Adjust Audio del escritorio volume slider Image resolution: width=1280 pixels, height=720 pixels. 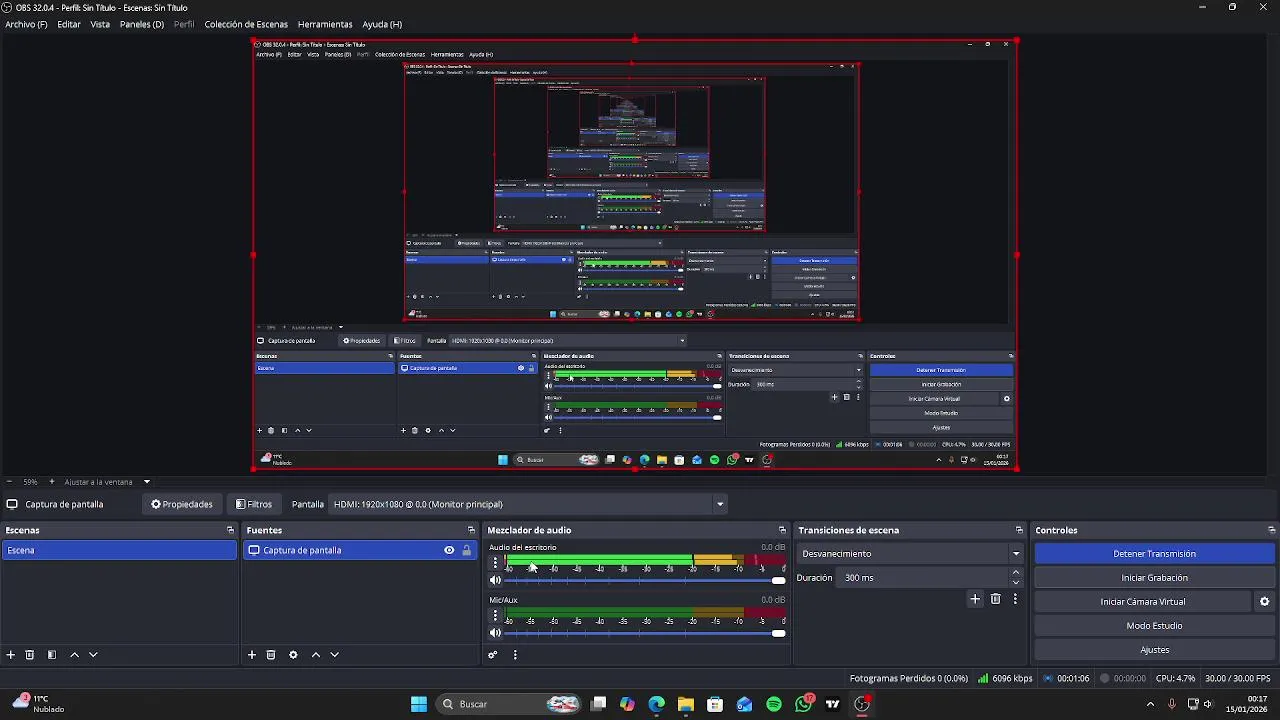click(645, 580)
